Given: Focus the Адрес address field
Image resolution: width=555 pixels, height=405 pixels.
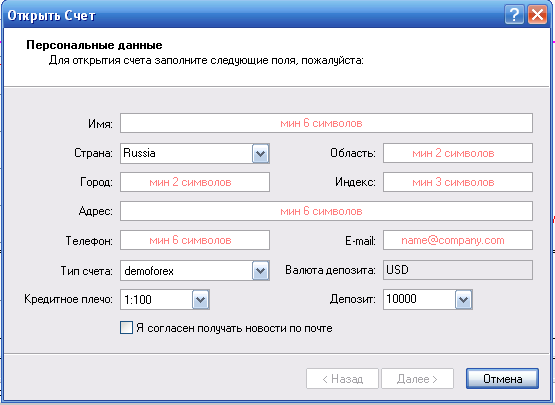Looking at the screenshot, I should [x=326, y=211].
